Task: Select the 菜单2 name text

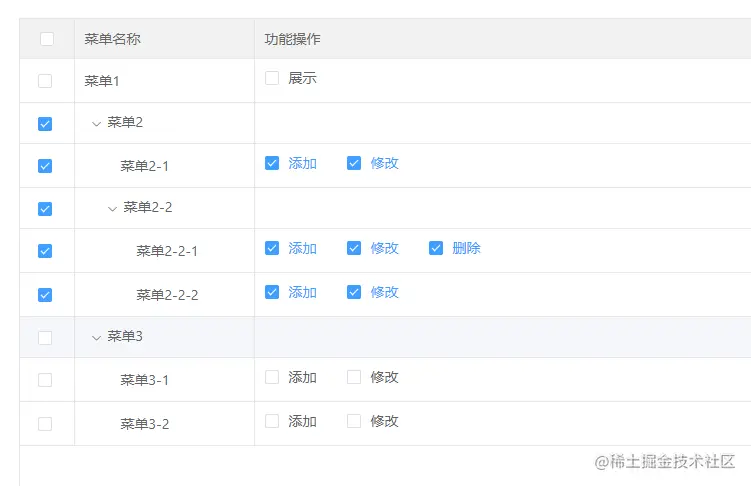Action: [125, 123]
